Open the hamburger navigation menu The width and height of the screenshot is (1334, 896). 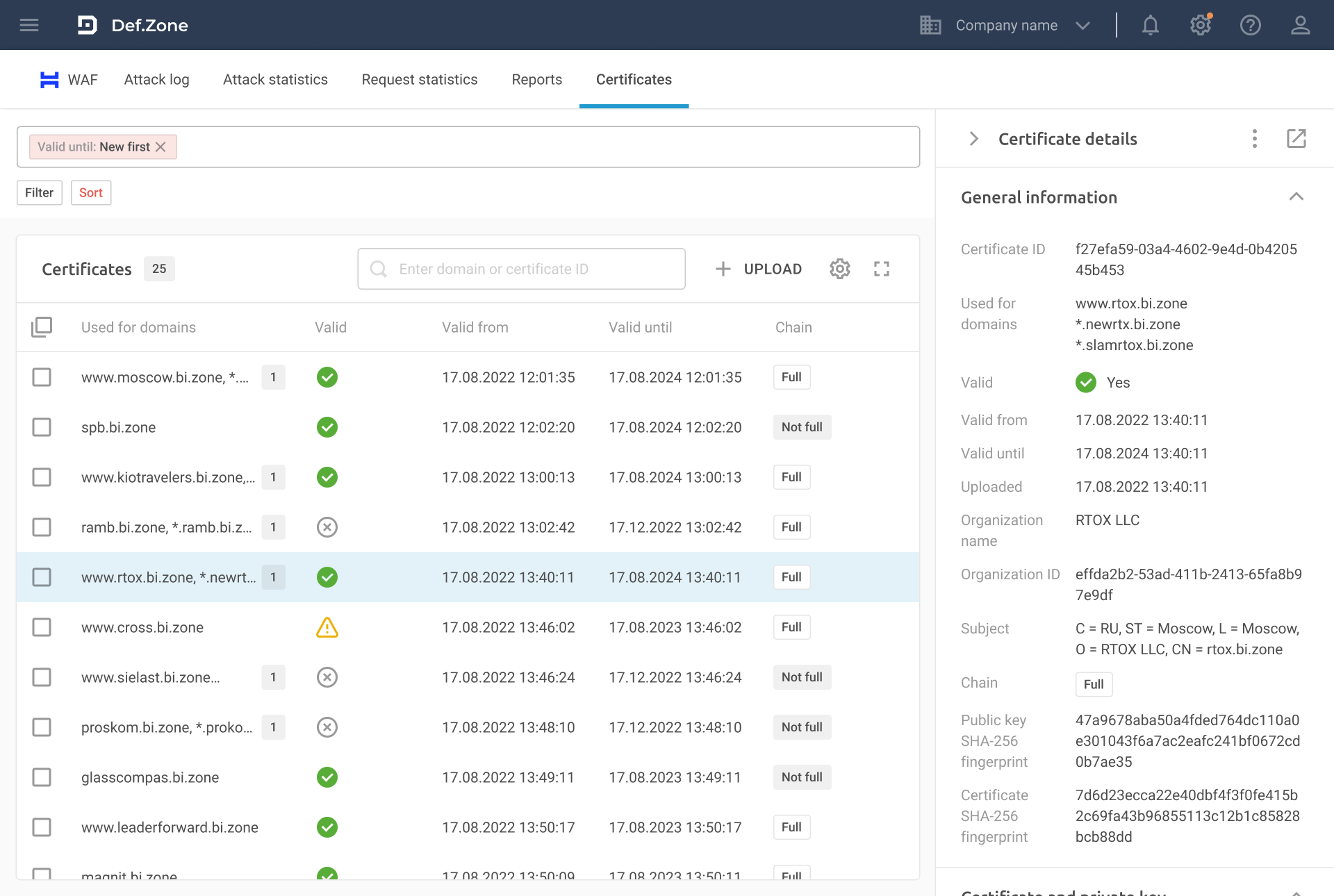point(29,25)
